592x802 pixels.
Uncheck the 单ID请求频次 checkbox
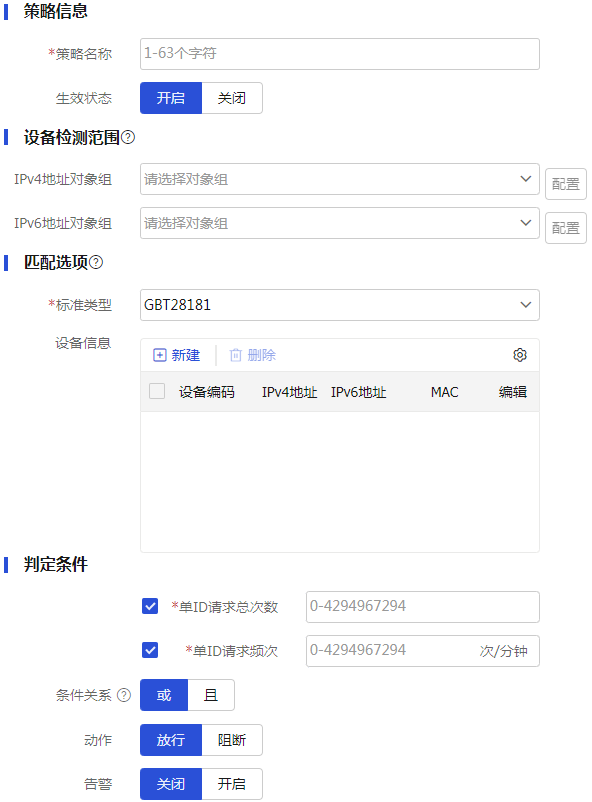(150, 651)
